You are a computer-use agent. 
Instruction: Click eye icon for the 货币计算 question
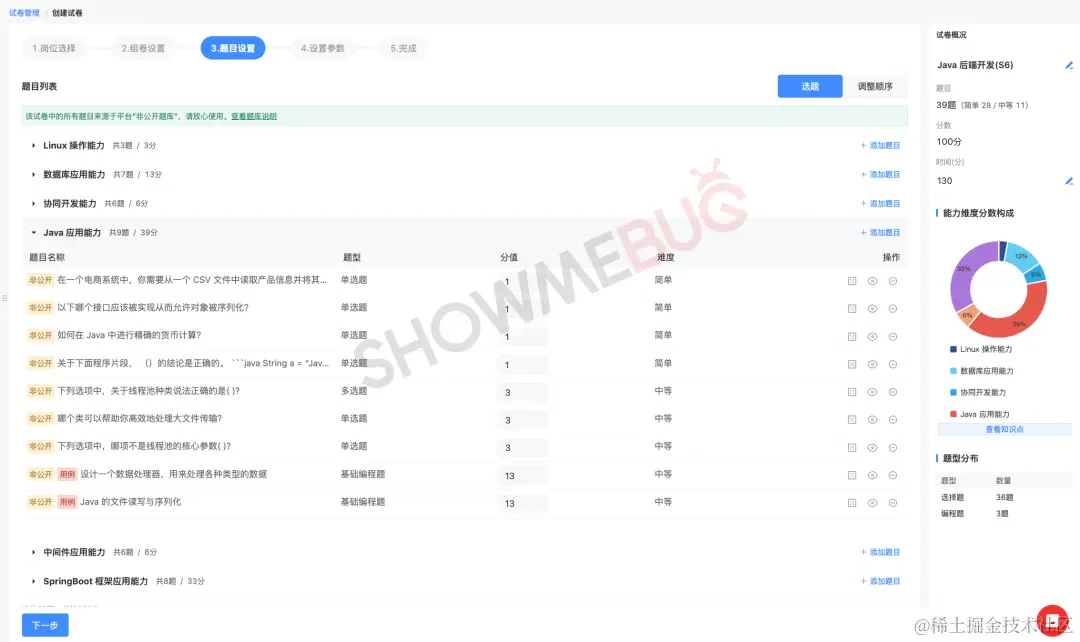click(872, 337)
